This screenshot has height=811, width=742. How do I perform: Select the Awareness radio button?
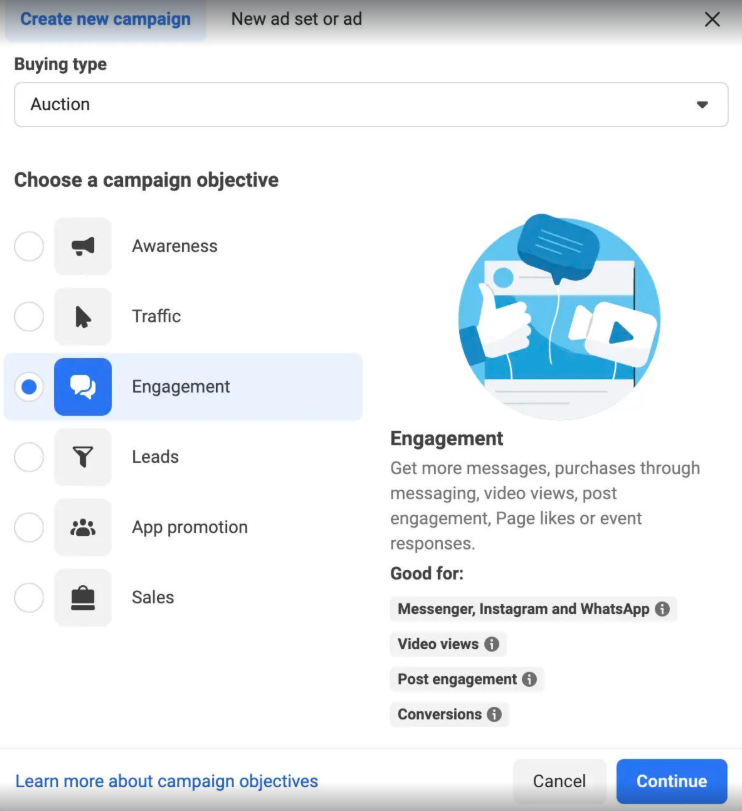[29, 246]
